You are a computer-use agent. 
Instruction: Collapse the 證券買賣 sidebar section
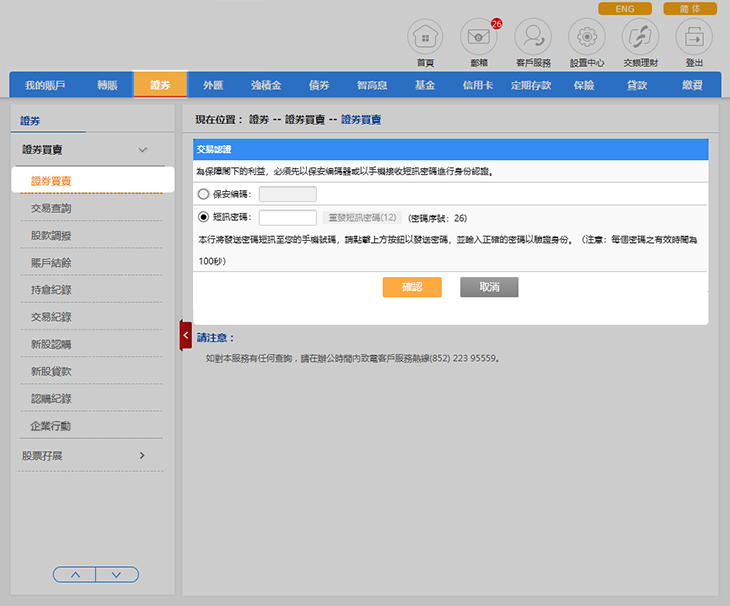[142, 150]
